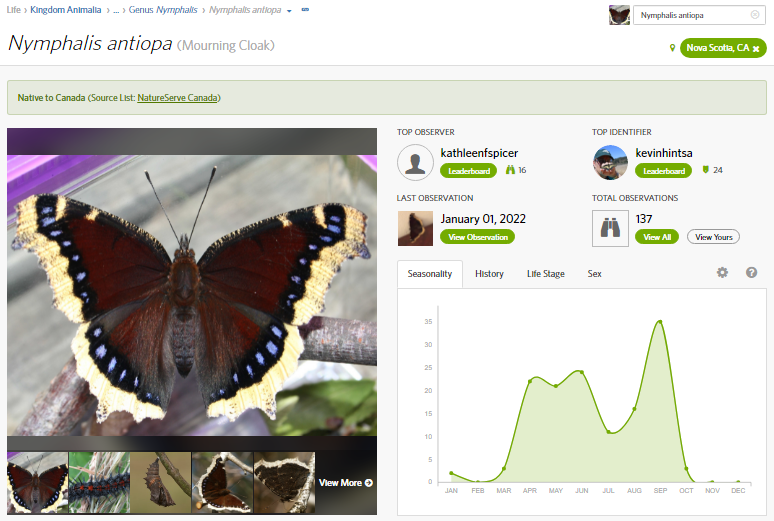Expand the Nymphalis antiopa breadcrumb dropdown arrow
774x521 pixels.
[x=289, y=11]
